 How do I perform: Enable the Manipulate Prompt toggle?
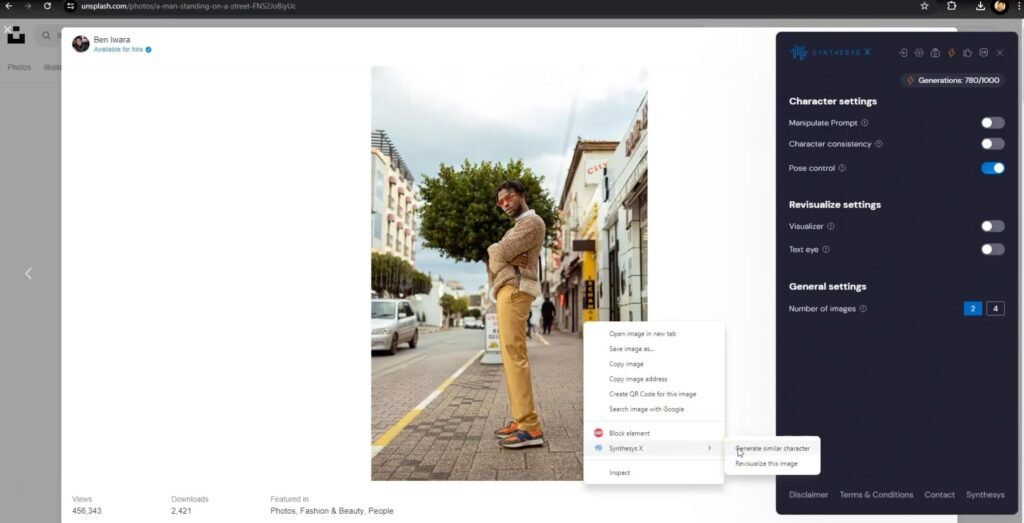coord(992,123)
